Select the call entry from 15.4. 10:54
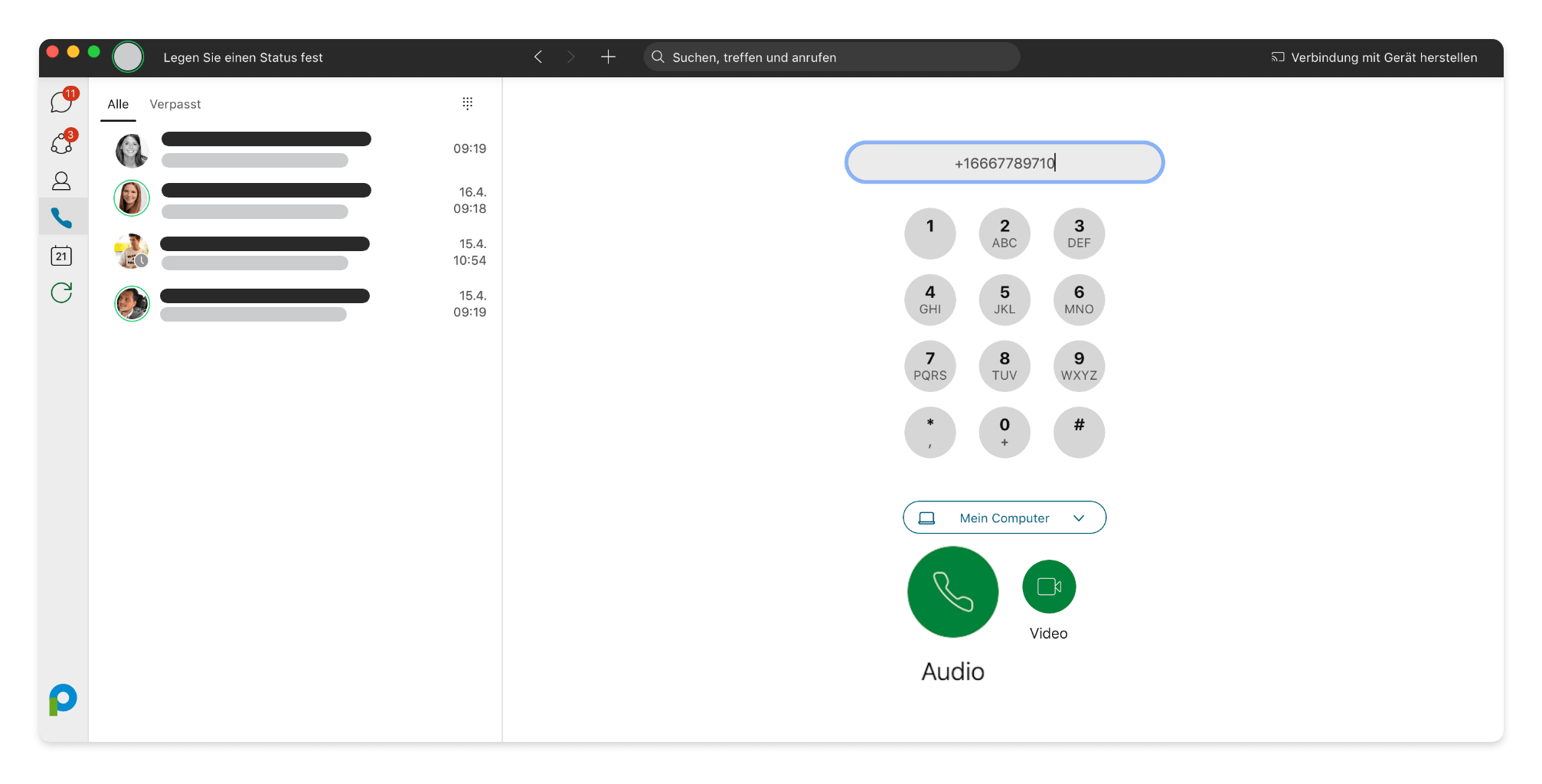This screenshot has height=784, width=1542. 299,252
